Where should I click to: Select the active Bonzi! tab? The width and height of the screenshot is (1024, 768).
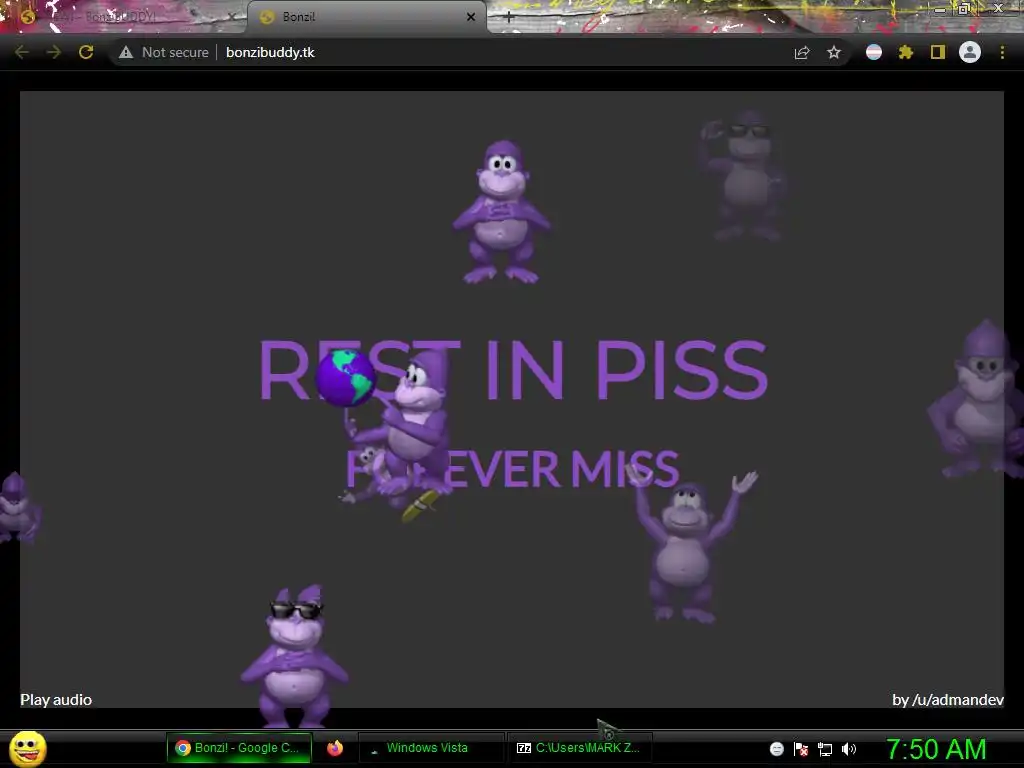366,17
